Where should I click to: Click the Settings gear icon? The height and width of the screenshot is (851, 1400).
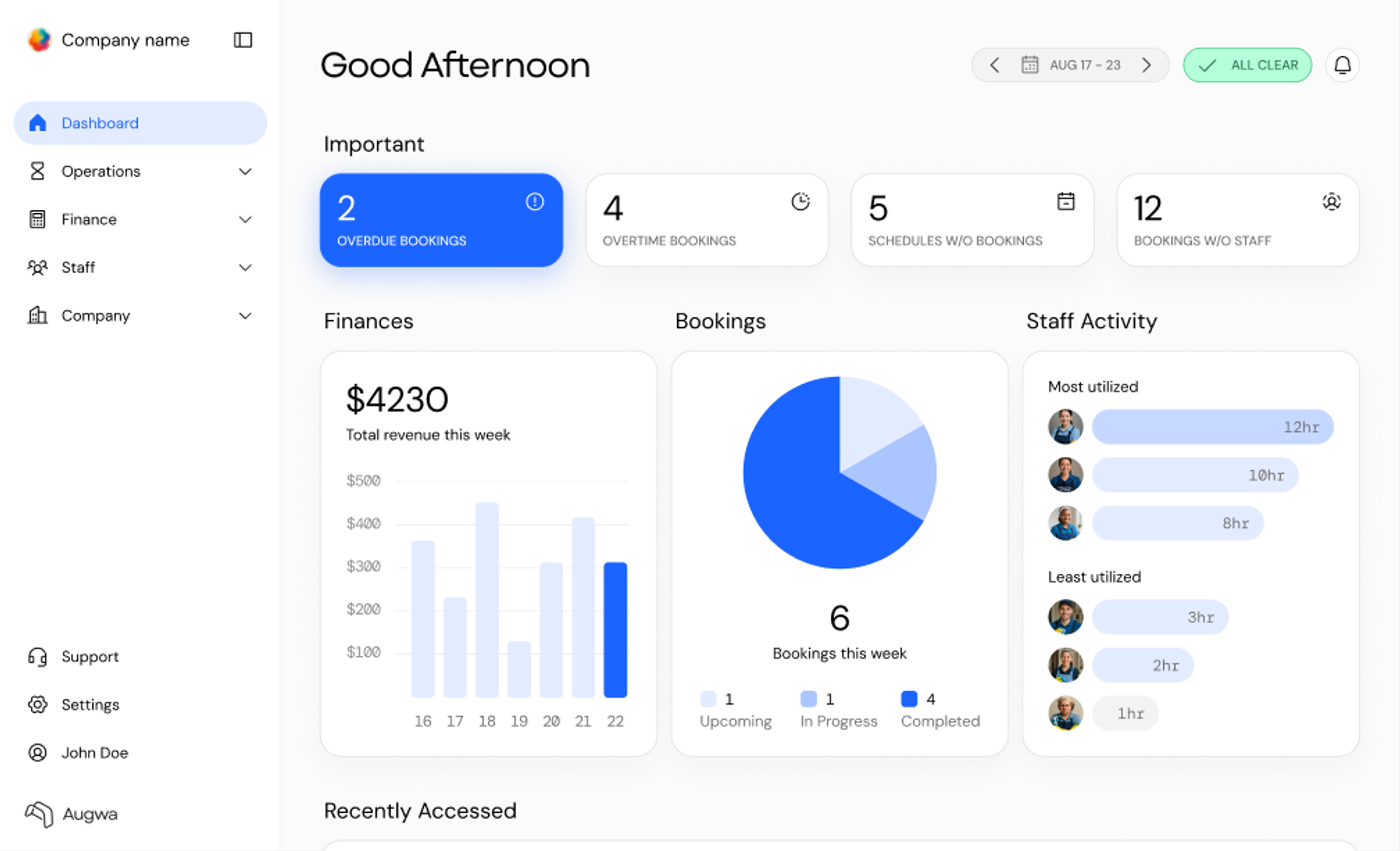[x=38, y=705]
